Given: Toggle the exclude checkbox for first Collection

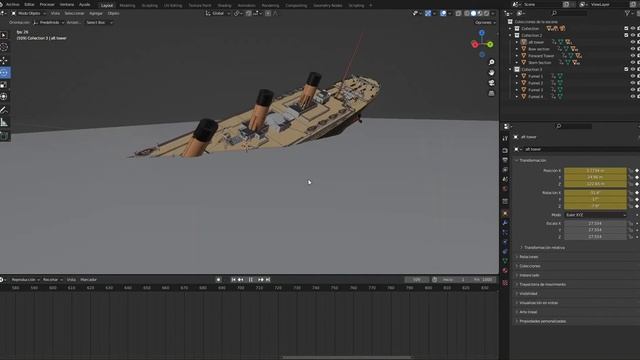Looking at the screenshot, I should coord(626,29).
